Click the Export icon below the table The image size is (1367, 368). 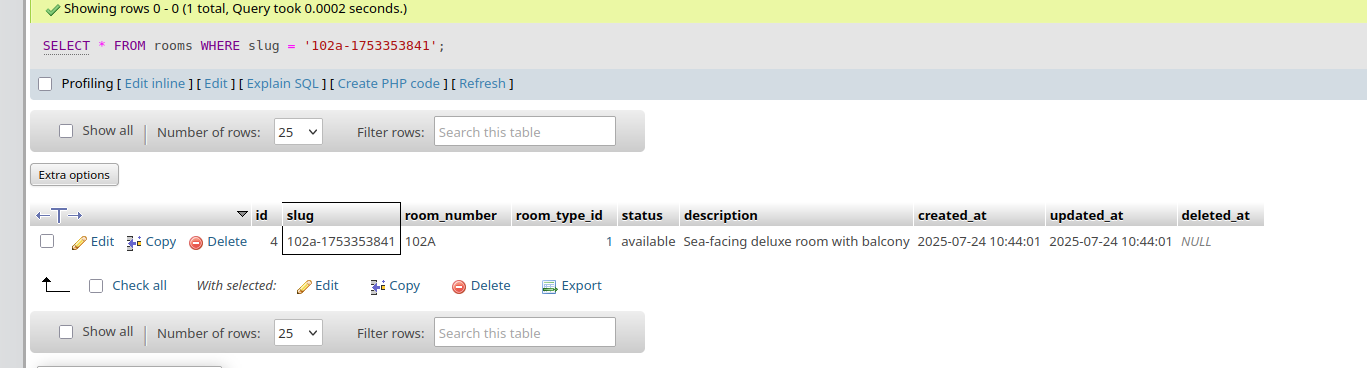[549, 286]
